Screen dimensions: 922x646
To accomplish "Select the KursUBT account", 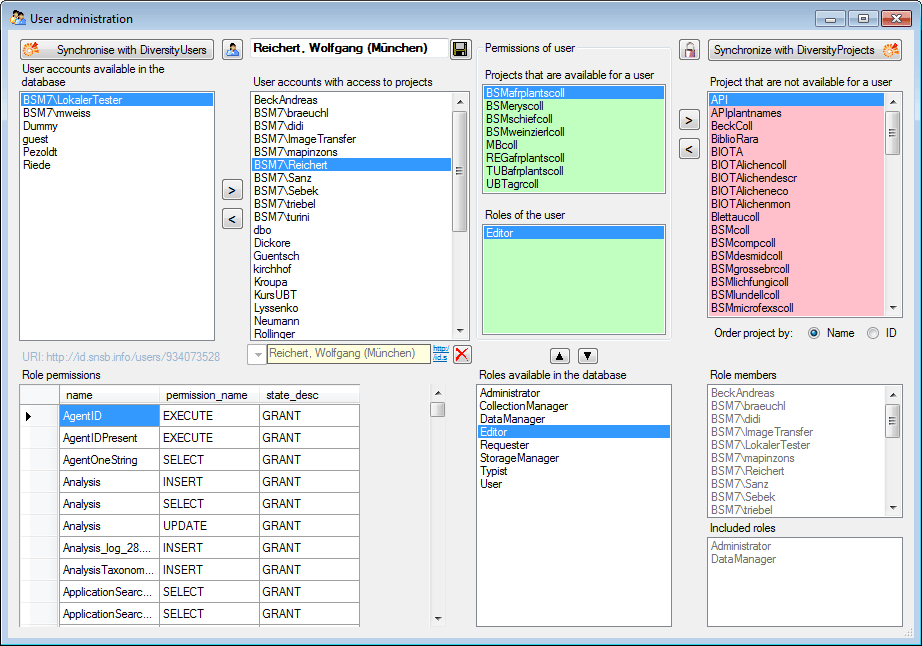I will pos(352,294).
